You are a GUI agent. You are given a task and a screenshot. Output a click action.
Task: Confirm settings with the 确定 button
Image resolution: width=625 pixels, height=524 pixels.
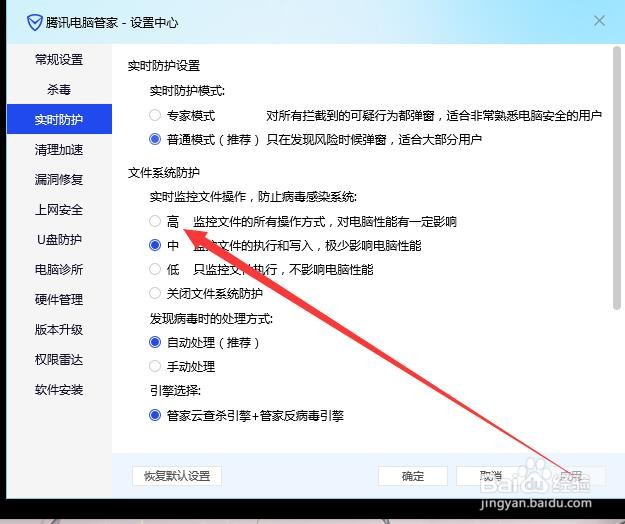click(413, 476)
